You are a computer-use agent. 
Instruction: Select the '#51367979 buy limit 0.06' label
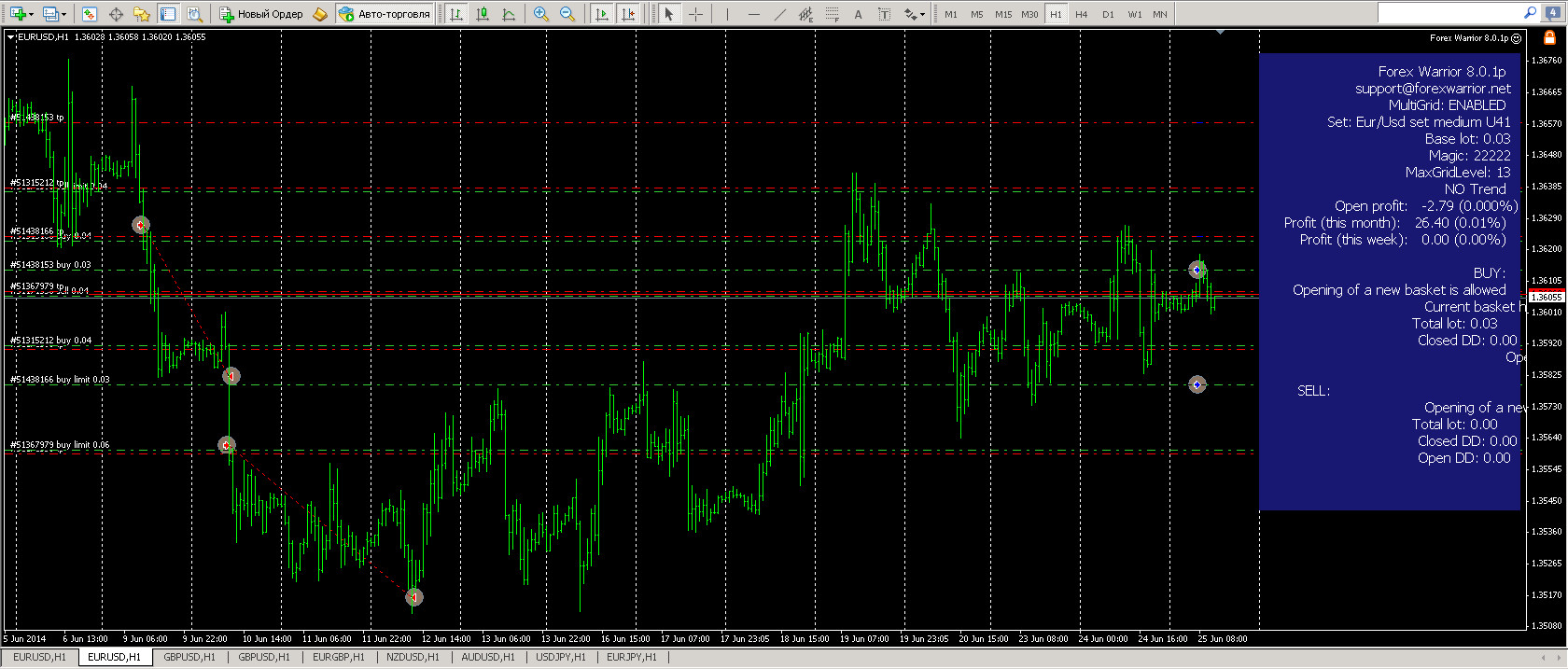(x=60, y=445)
